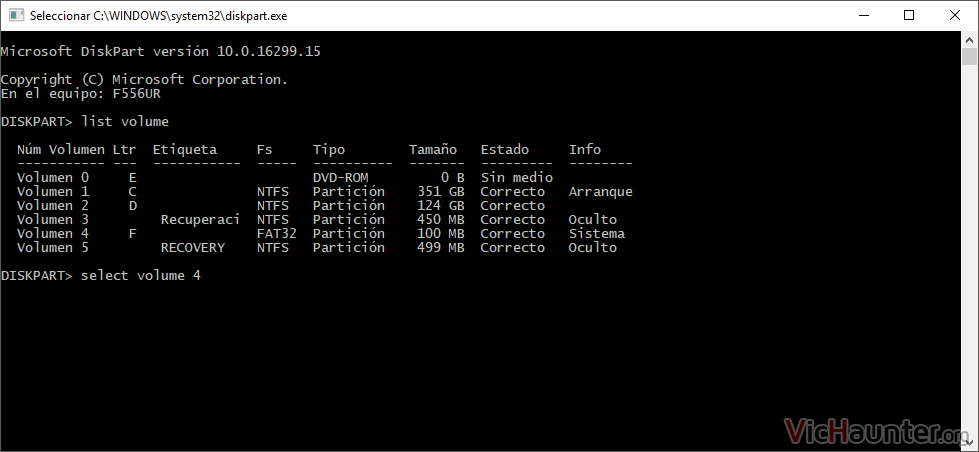This screenshot has width=979, height=452.
Task: Click the 'Copyright (C) Microsoft Corporation.' line
Action: (145, 79)
